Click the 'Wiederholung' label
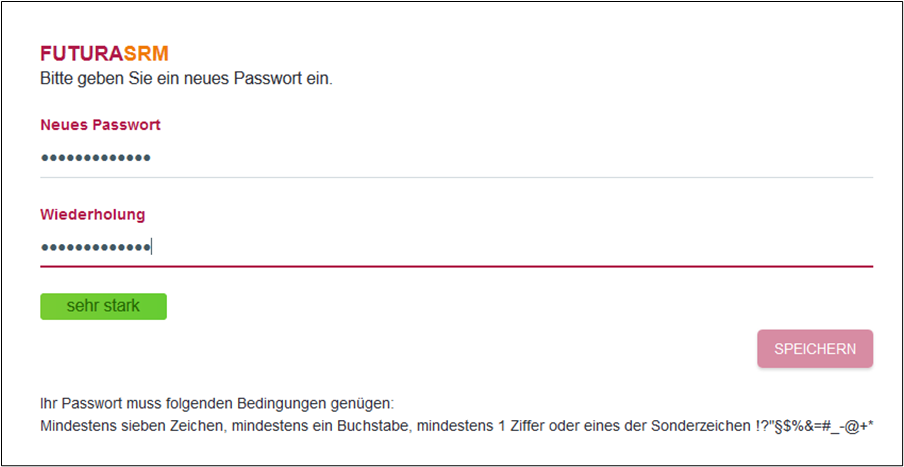 click(x=92, y=214)
